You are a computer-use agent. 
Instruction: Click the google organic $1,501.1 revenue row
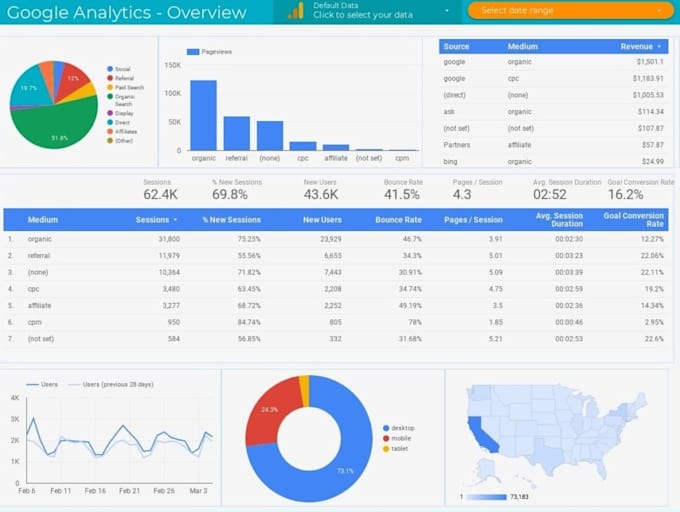(x=554, y=62)
